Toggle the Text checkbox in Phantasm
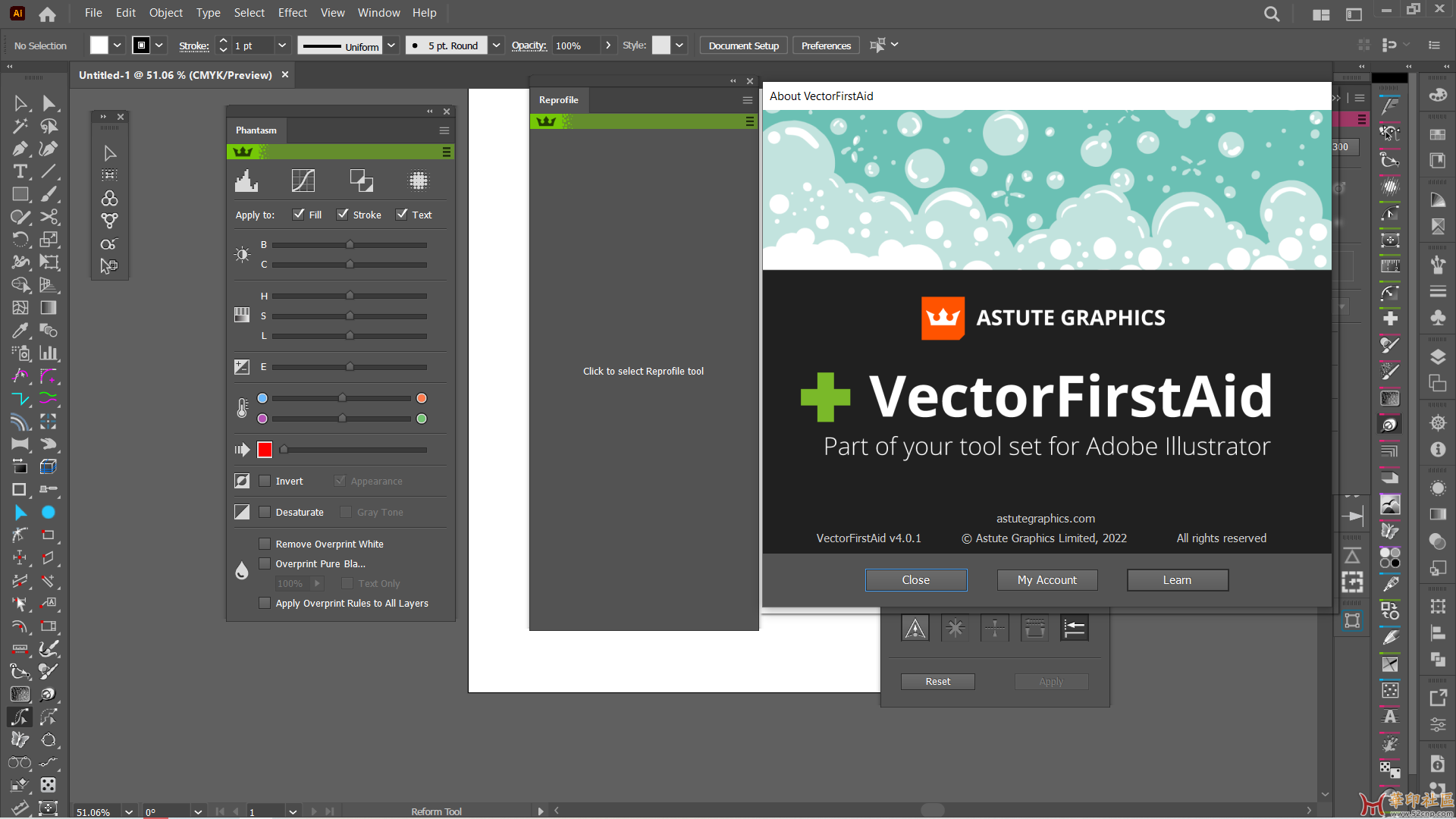The width and height of the screenshot is (1456, 819). click(402, 215)
